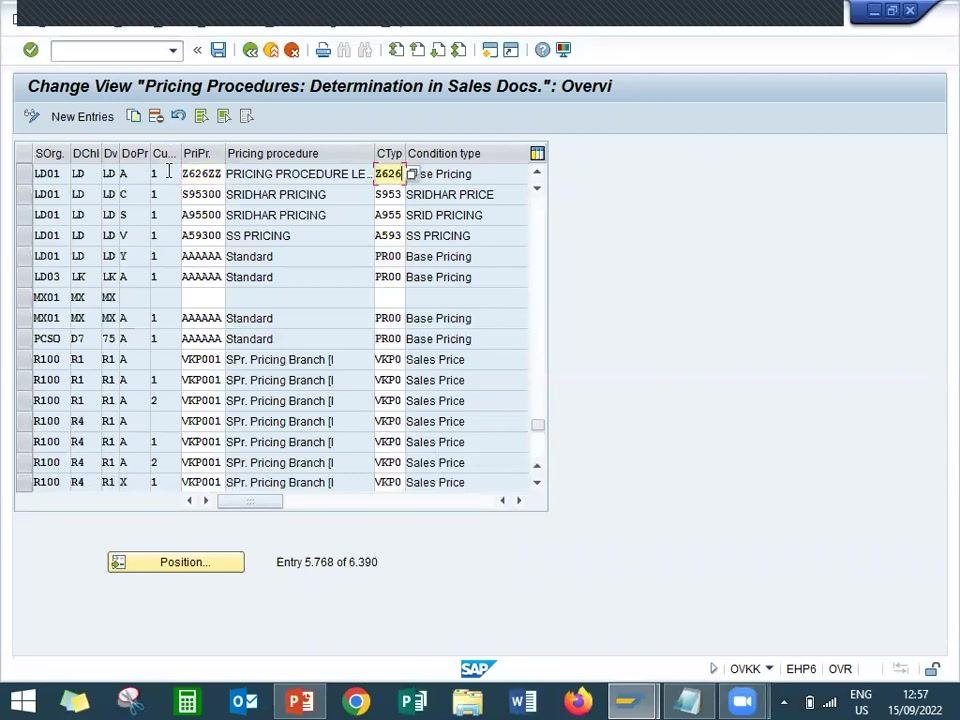The height and width of the screenshot is (720, 960).
Task: Click EHP6 in the status bar
Action: (x=801, y=669)
